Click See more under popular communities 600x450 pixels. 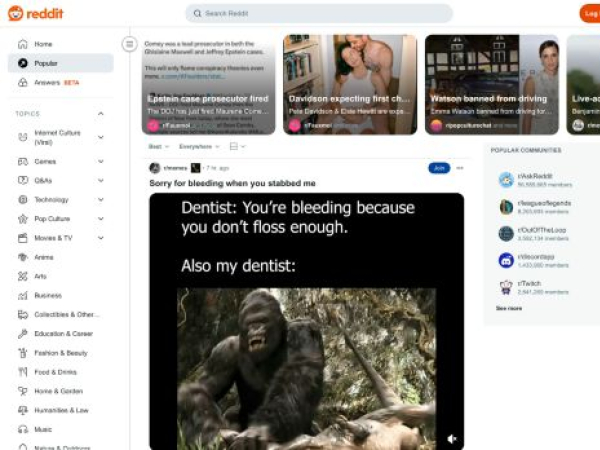[x=509, y=308]
